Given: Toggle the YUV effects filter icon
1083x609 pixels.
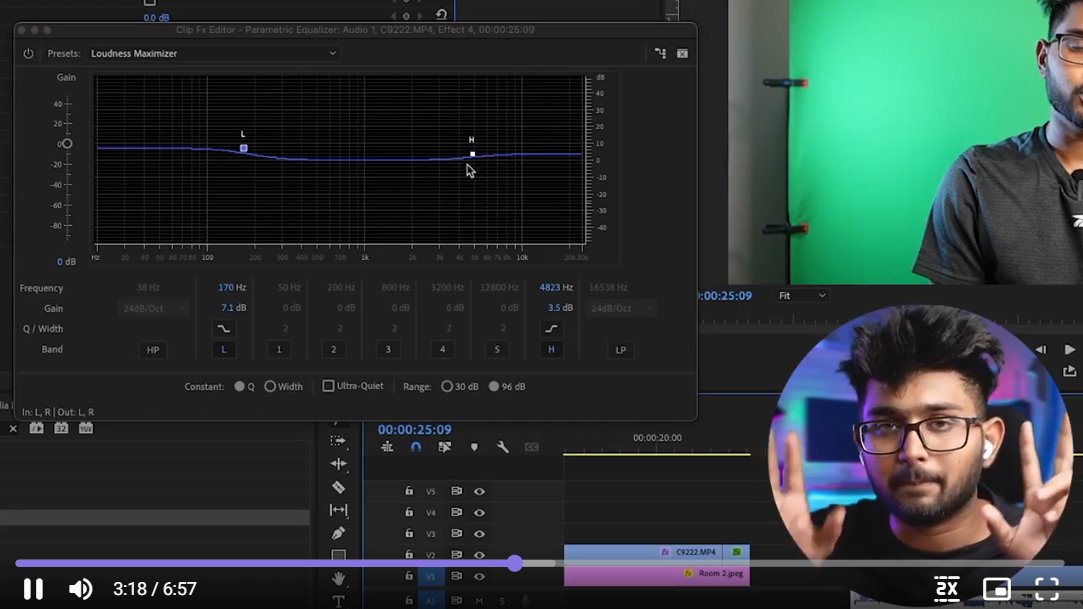Looking at the screenshot, I should coord(86,428).
